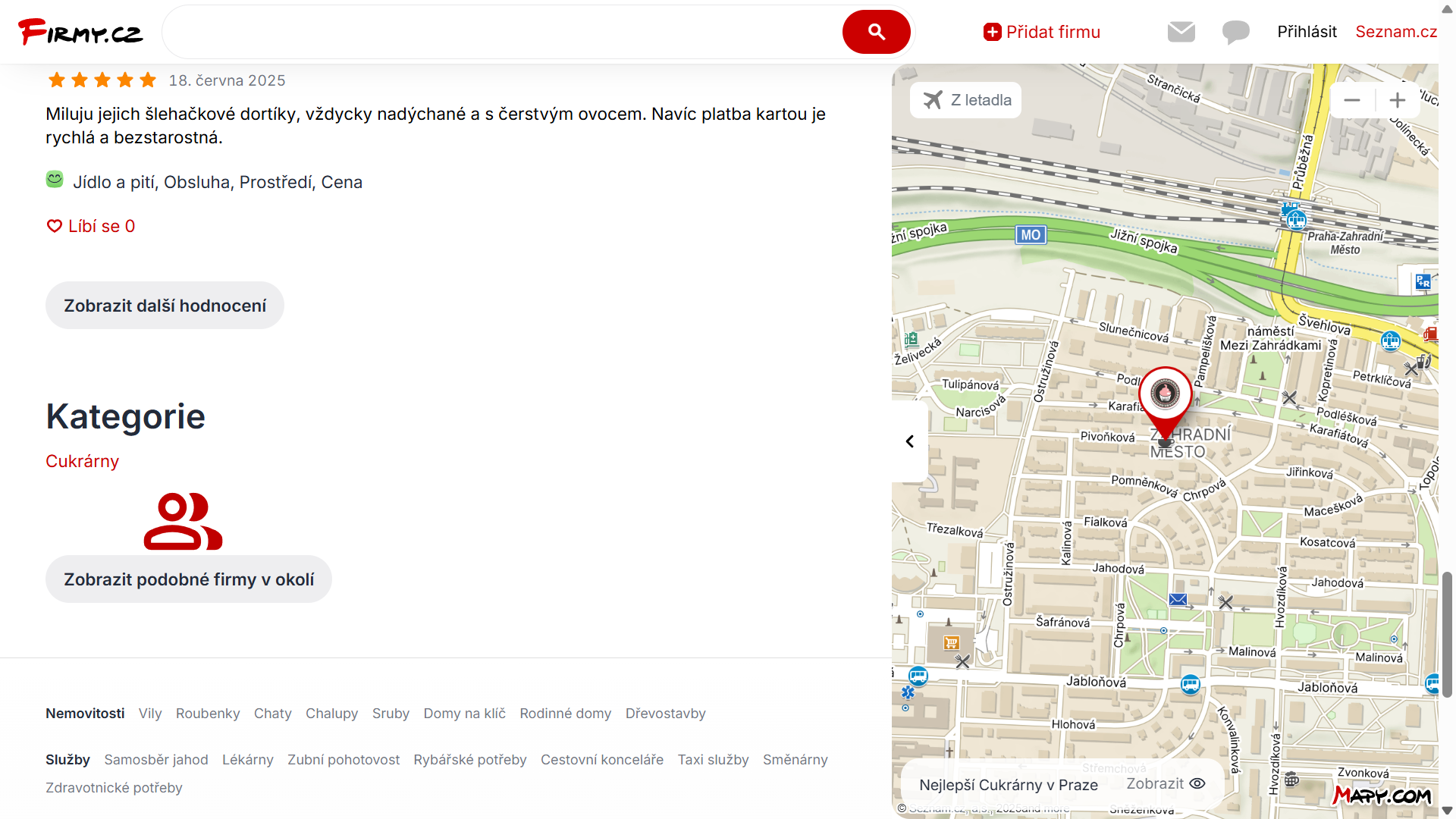
Task: Toggle Zobrazit eye for Nejlepší Cukrárny
Action: pos(1166,783)
